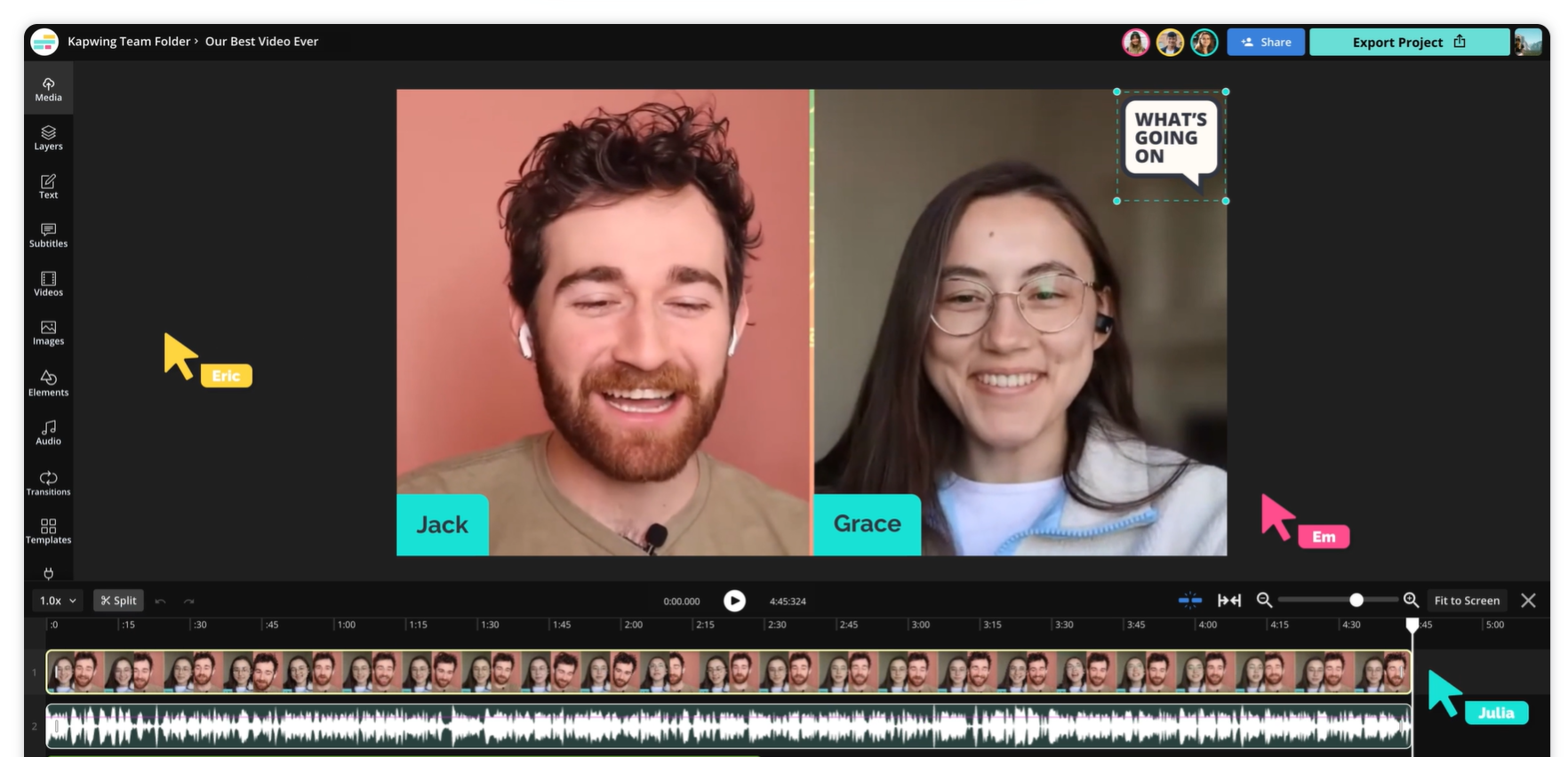Click the fit-width arrows icon in timeline

coord(1229,601)
